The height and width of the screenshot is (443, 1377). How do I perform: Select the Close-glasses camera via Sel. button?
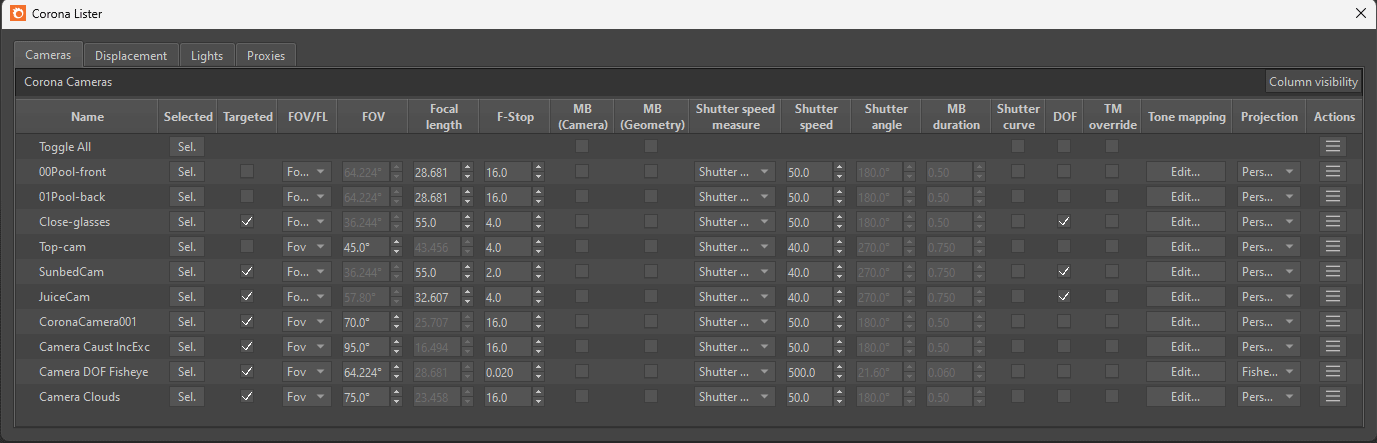187,222
